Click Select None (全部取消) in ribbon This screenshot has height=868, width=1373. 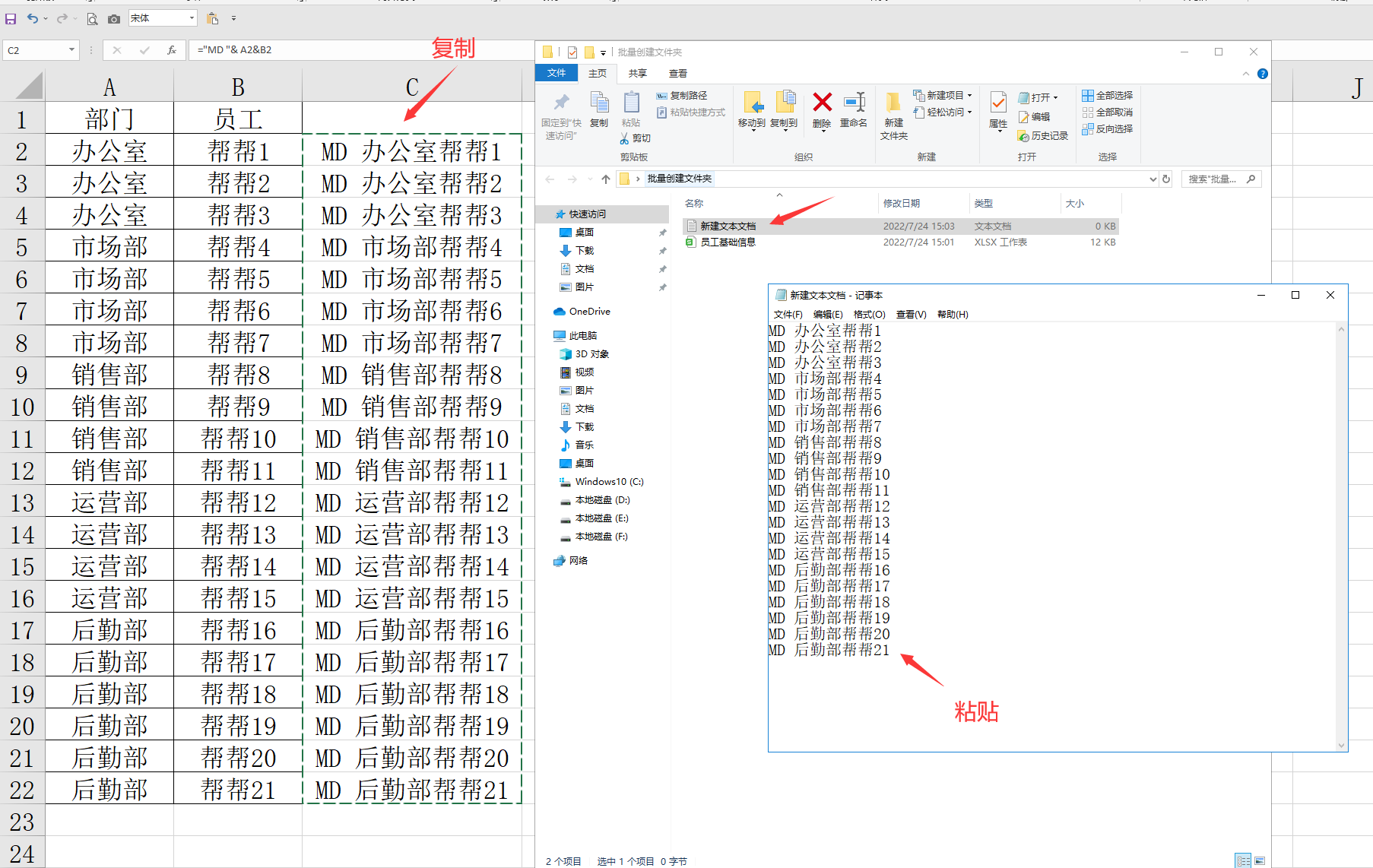click(1108, 112)
